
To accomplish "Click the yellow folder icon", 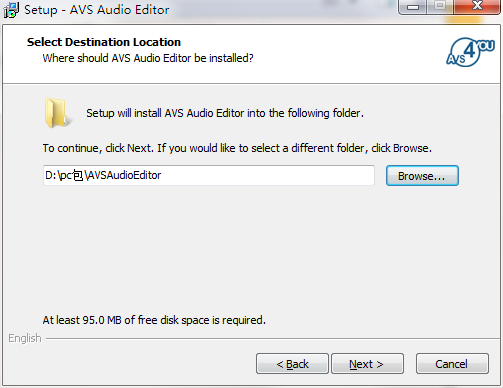I will 58,113.
